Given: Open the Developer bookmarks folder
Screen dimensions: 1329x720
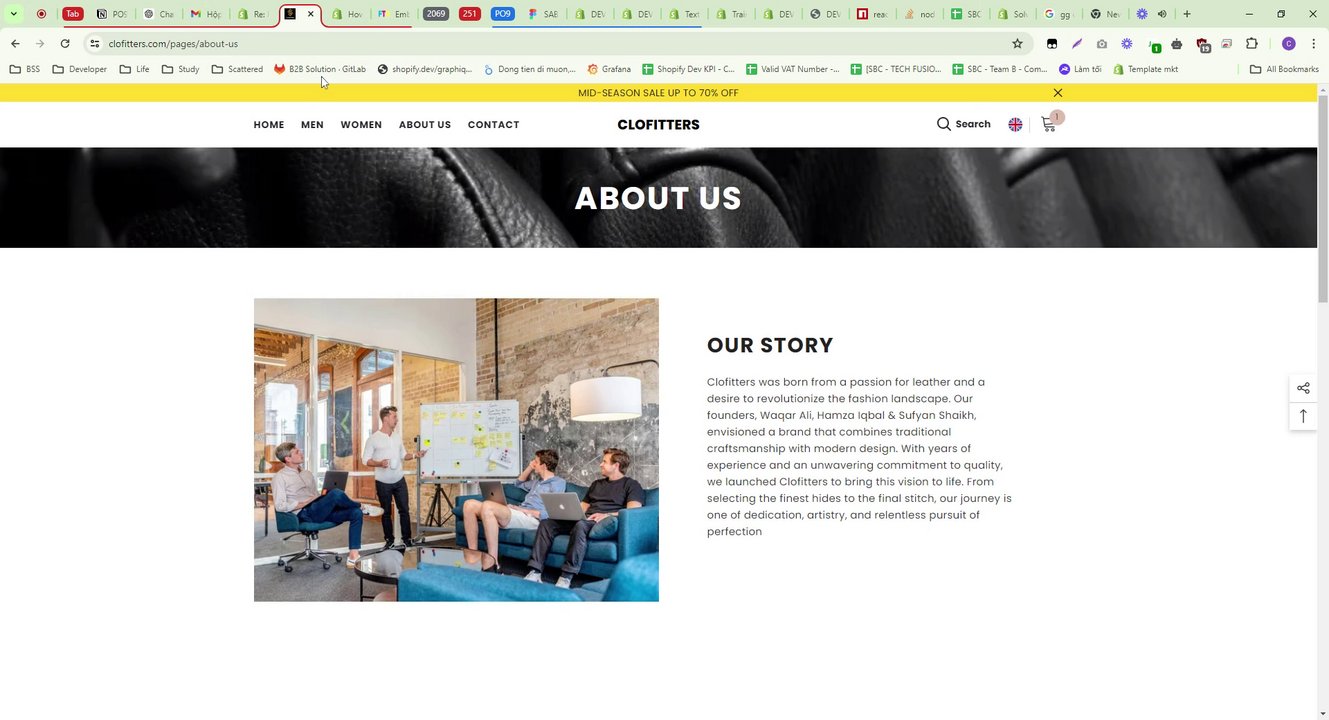Looking at the screenshot, I should tap(80, 69).
